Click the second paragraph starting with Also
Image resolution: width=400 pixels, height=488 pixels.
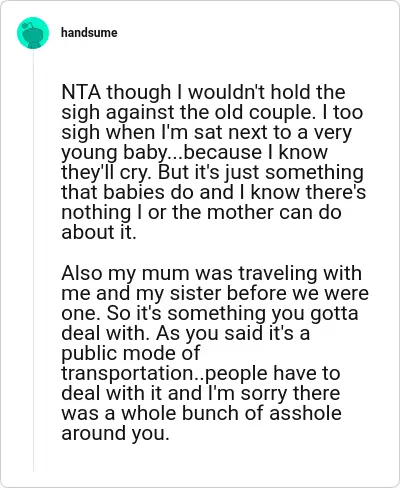click(215, 353)
